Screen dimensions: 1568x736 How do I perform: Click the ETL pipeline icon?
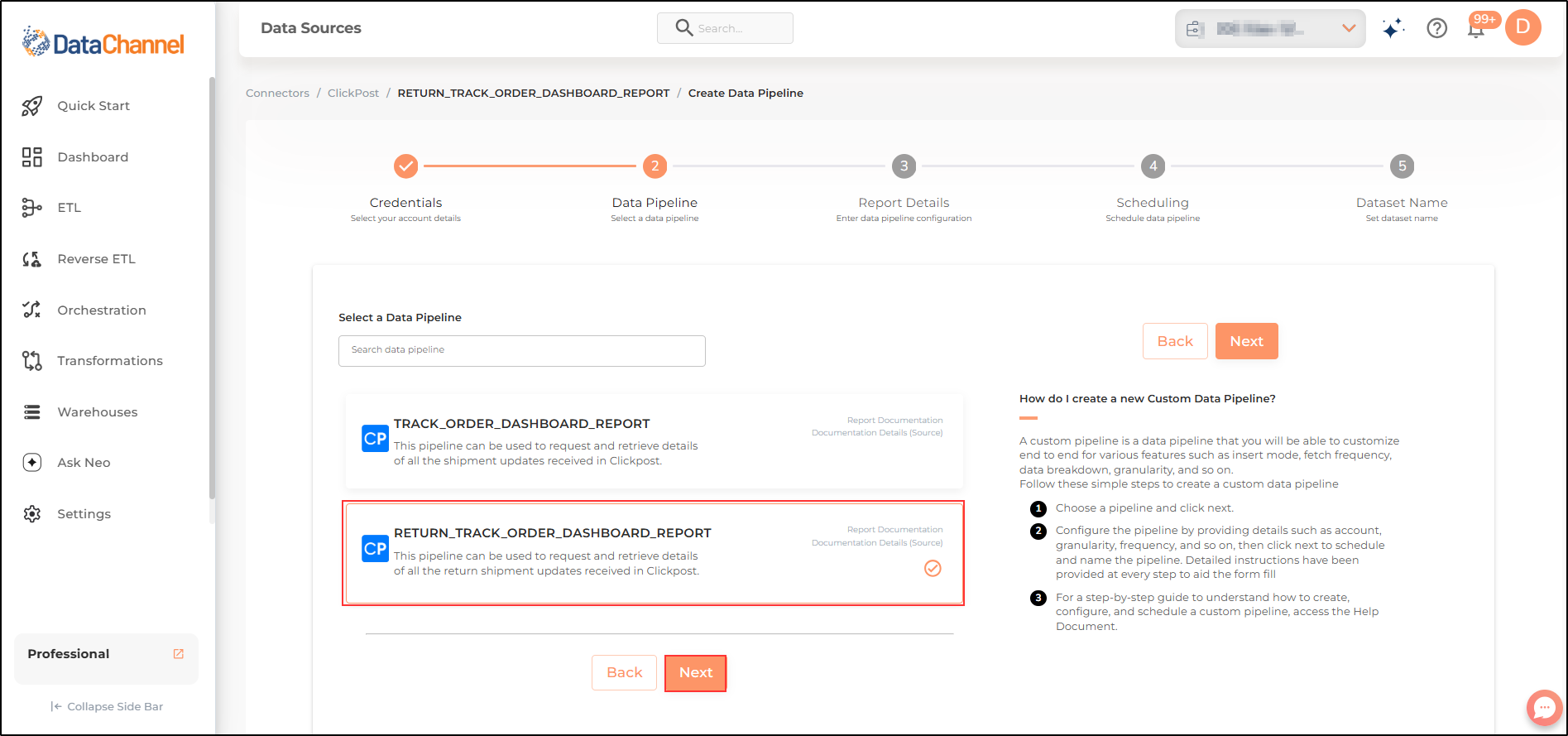point(31,208)
